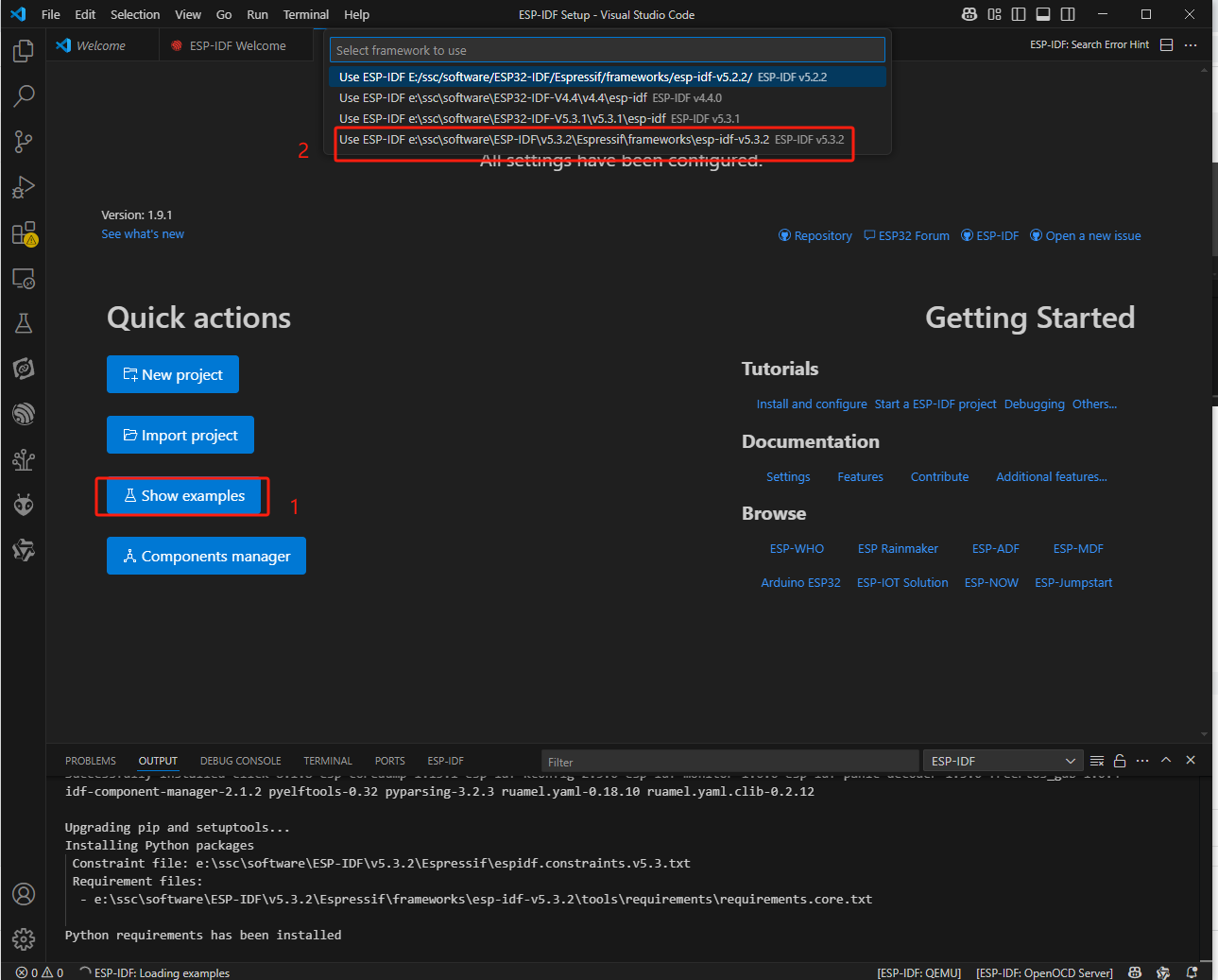
Task: Maximize the panel with chevron-up icon
Action: (x=1166, y=760)
